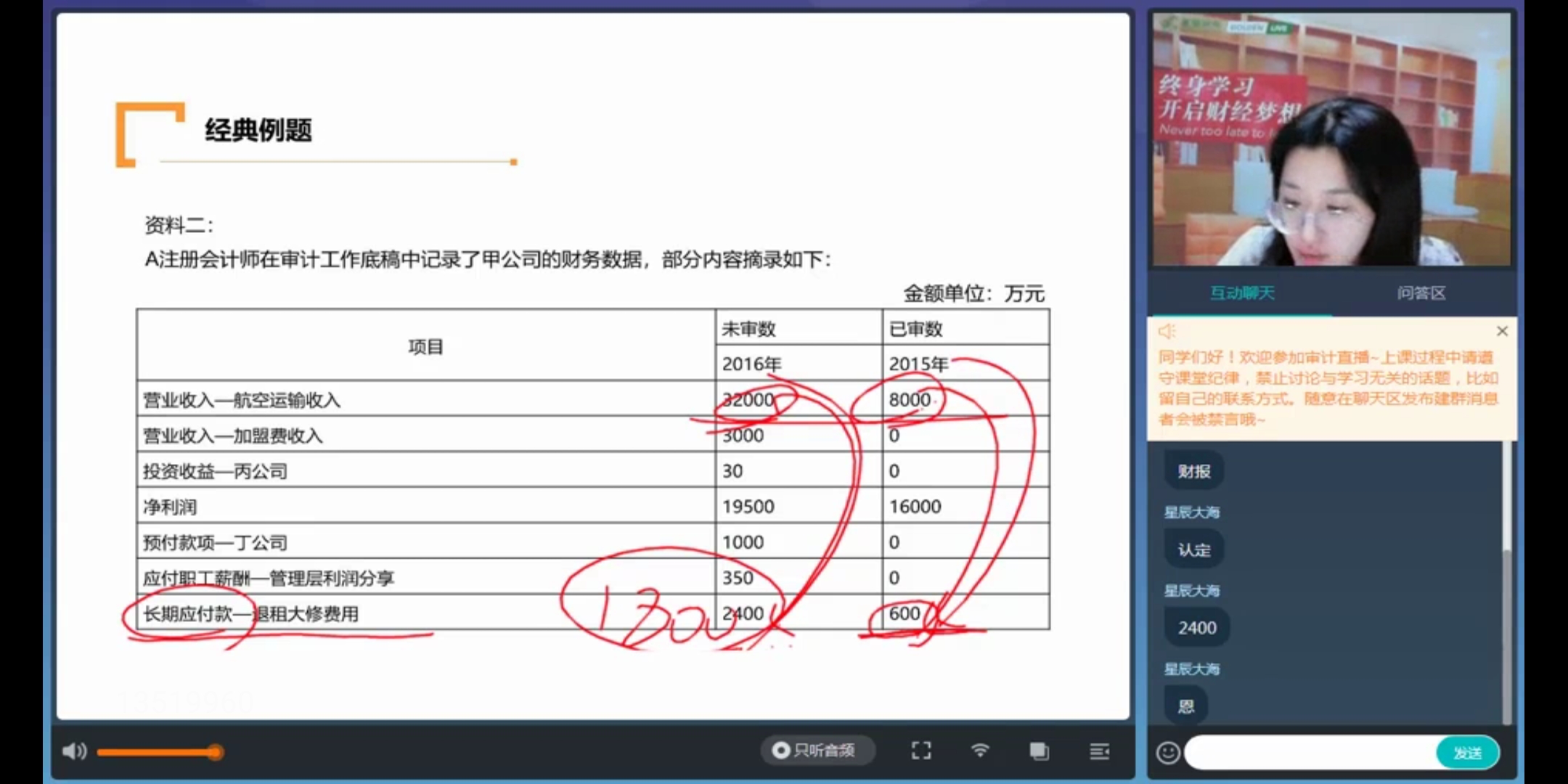Click the 2400 chat message bubble
The width and height of the screenshot is (1568, 784).
coord(1197,628)
